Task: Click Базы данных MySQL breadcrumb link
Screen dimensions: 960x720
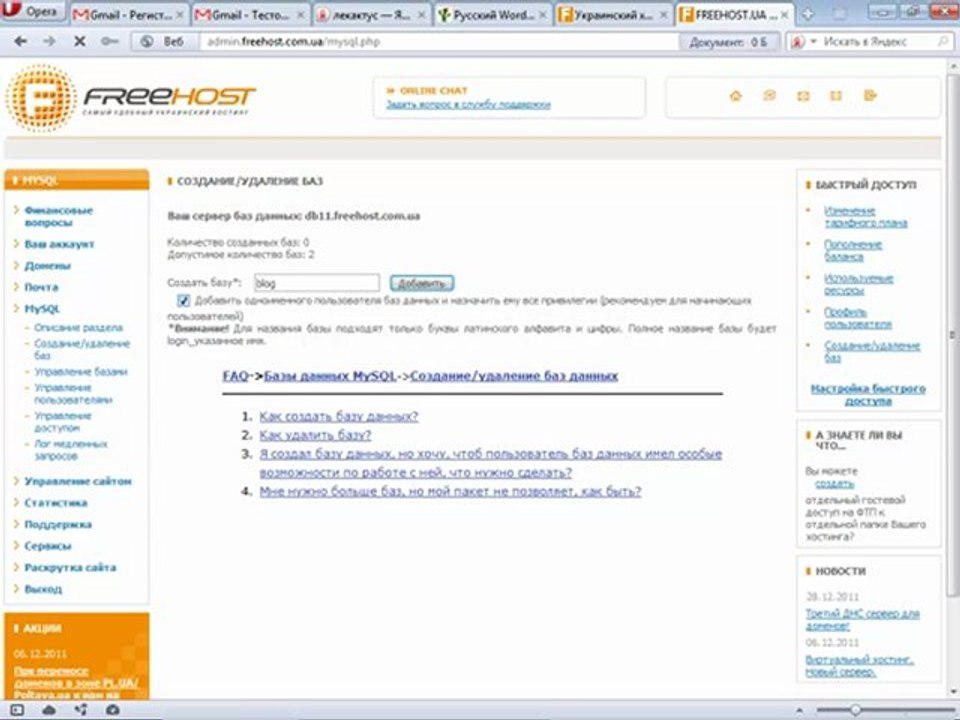Action: point(330,376)
